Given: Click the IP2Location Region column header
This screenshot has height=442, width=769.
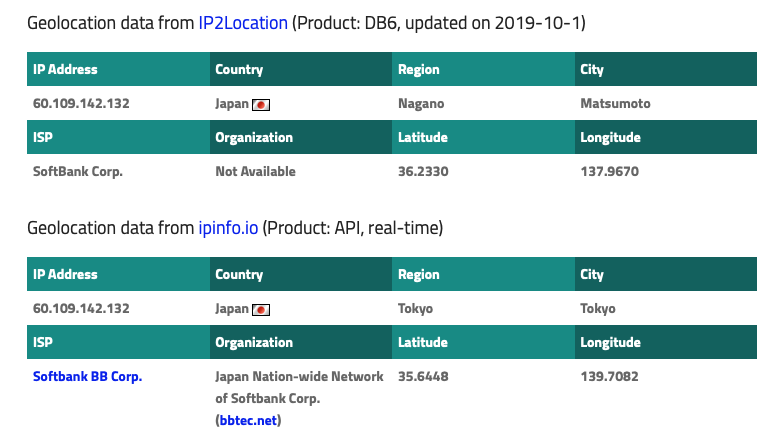Looking at the screenshot, I should pos(484,69).
